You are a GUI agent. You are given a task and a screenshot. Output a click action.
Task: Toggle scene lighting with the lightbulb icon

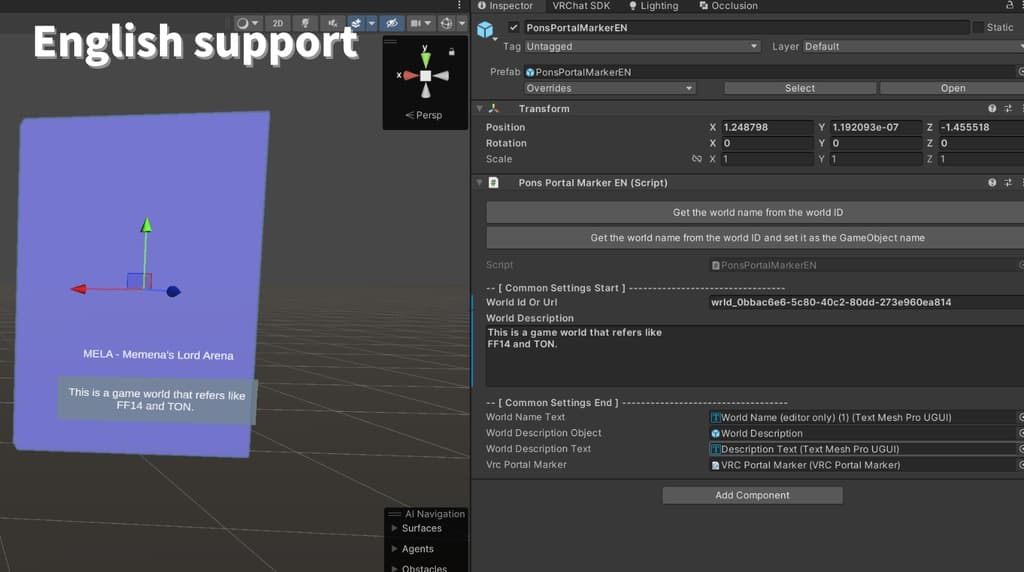(x=305, y=23)
